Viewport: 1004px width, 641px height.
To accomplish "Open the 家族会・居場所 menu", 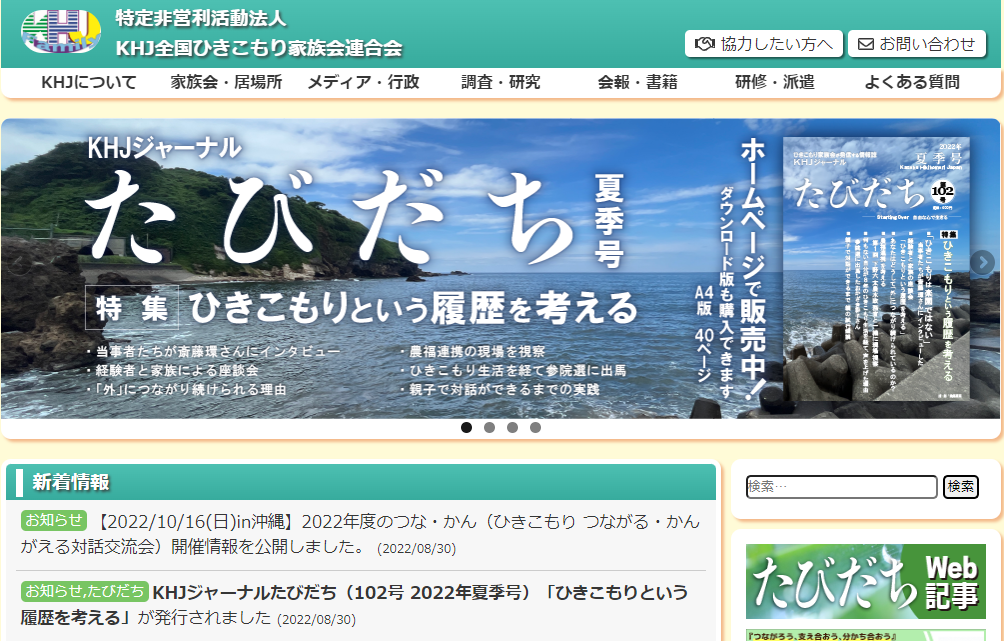I will 226,82.
